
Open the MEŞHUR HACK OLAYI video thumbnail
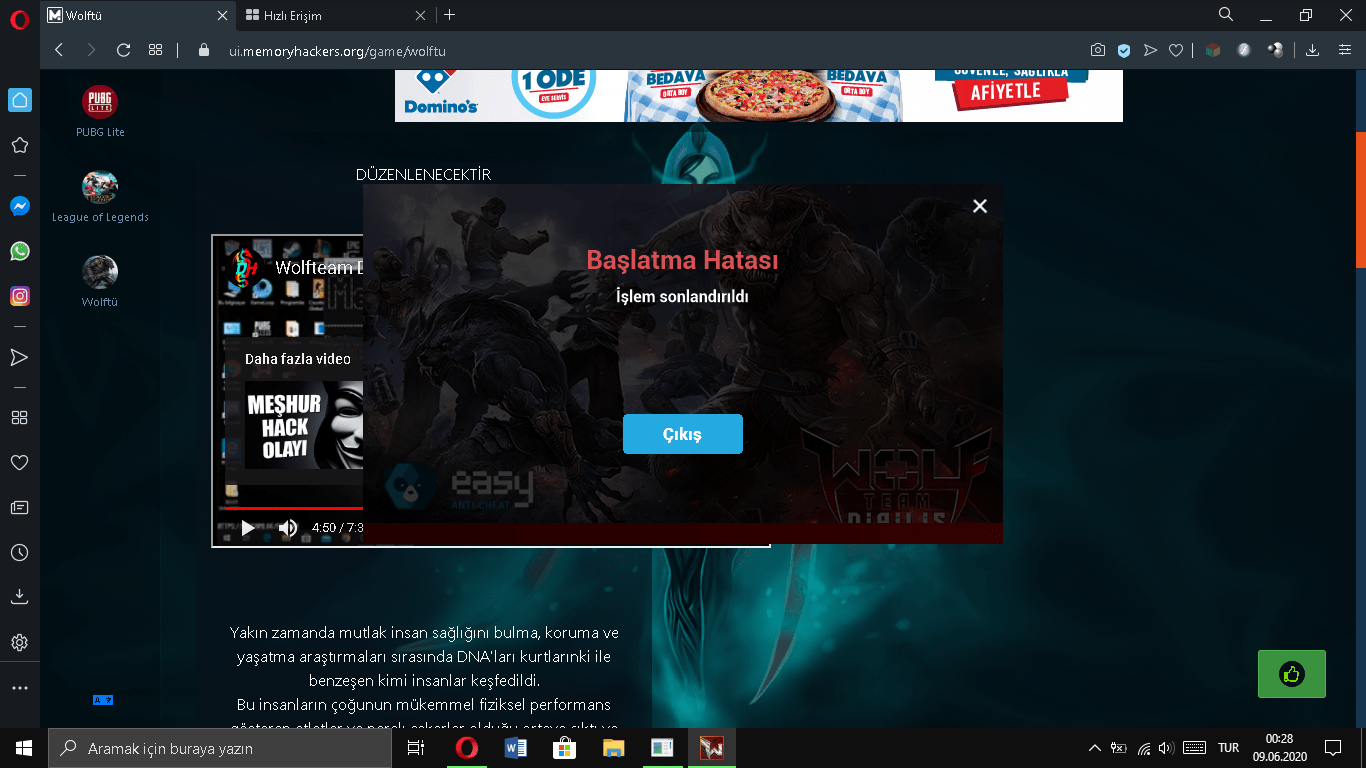[304, 425]
